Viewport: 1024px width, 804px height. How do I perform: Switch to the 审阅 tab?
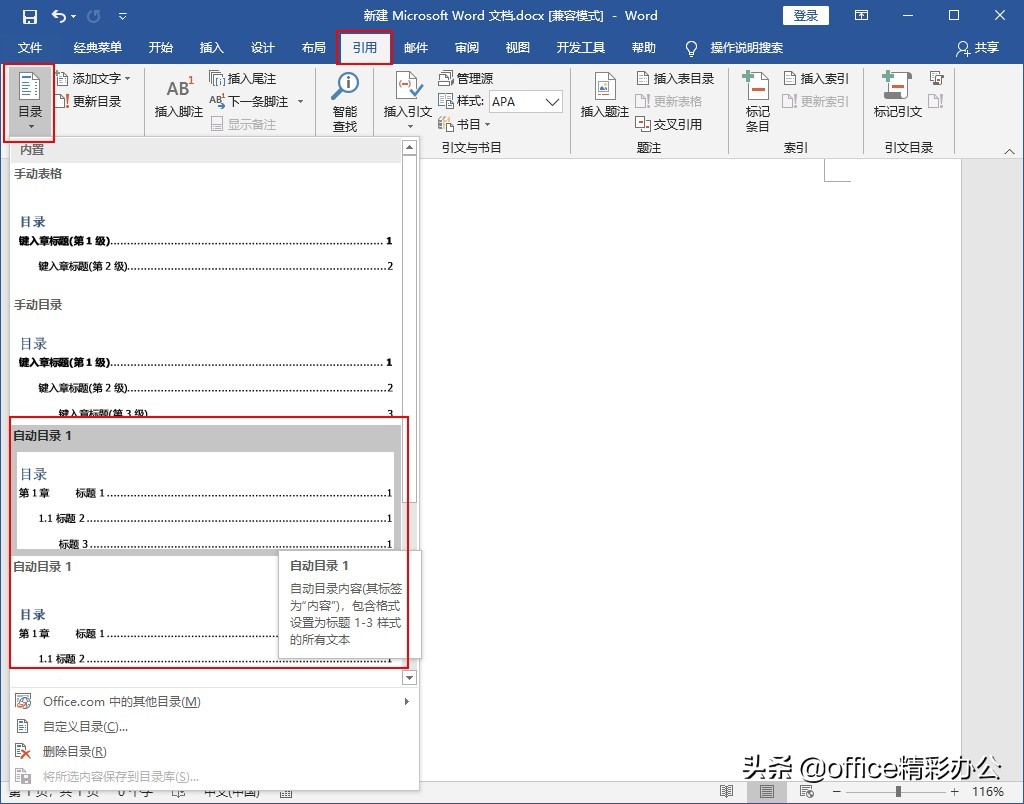(x=467, y=48)
